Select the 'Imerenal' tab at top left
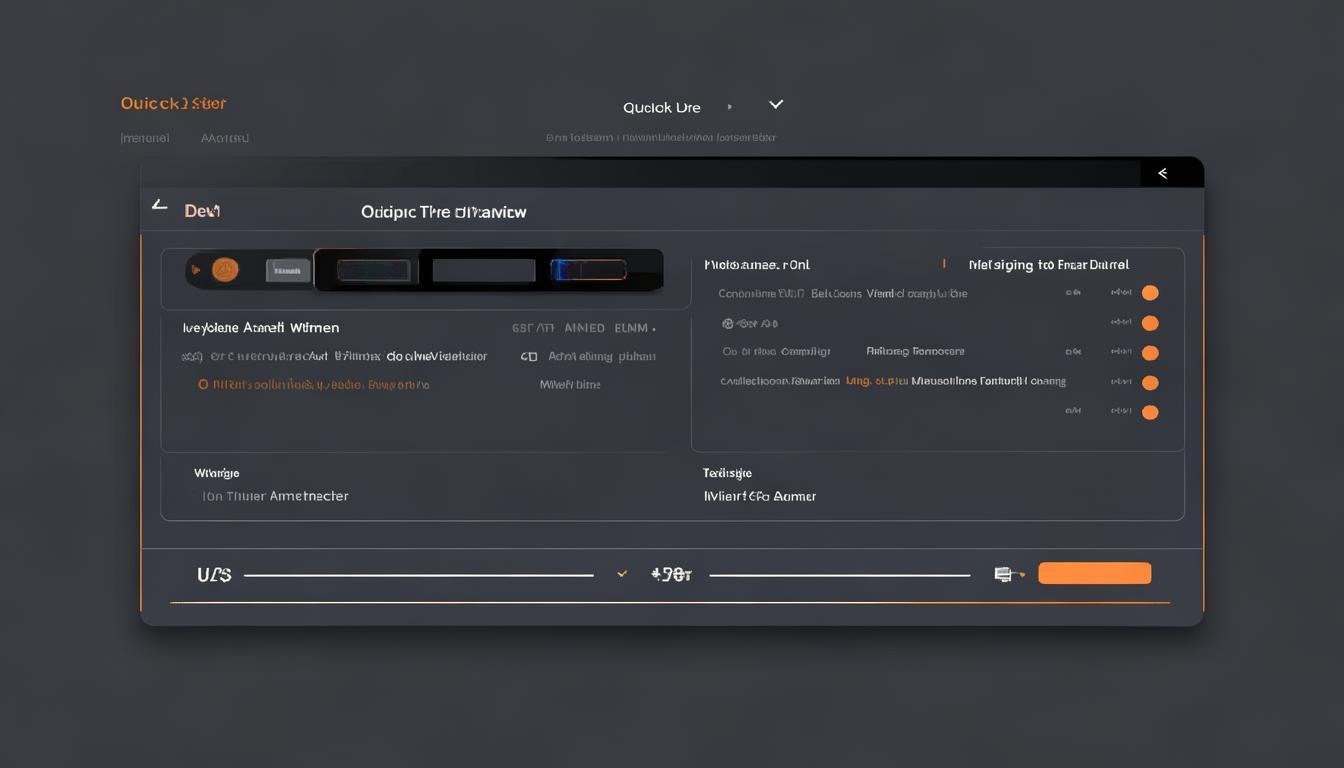Viewport: 1344px width, 768px height. coord(145,138)
